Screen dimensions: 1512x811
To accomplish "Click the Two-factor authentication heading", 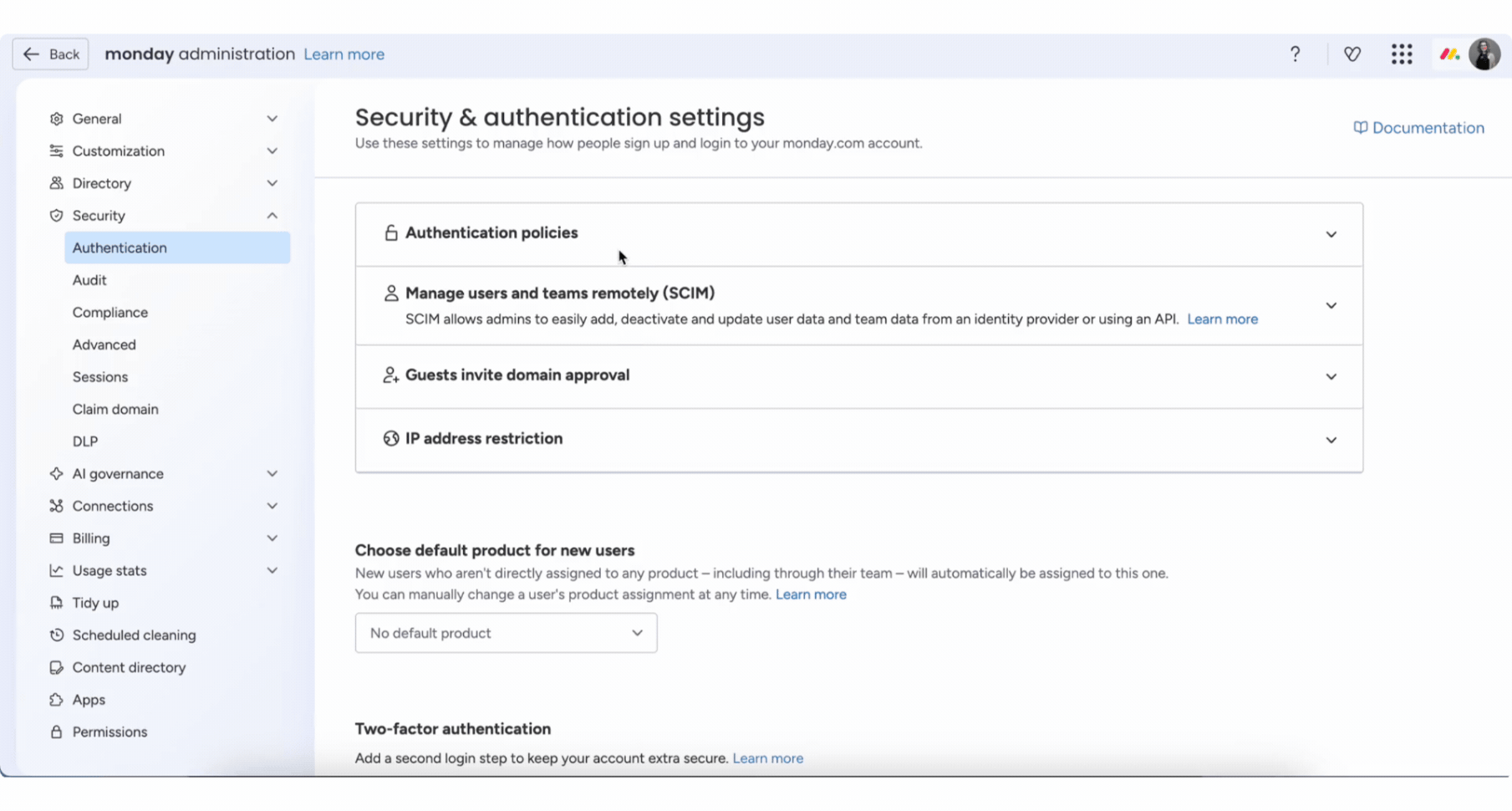I will (x=453, y=729).
